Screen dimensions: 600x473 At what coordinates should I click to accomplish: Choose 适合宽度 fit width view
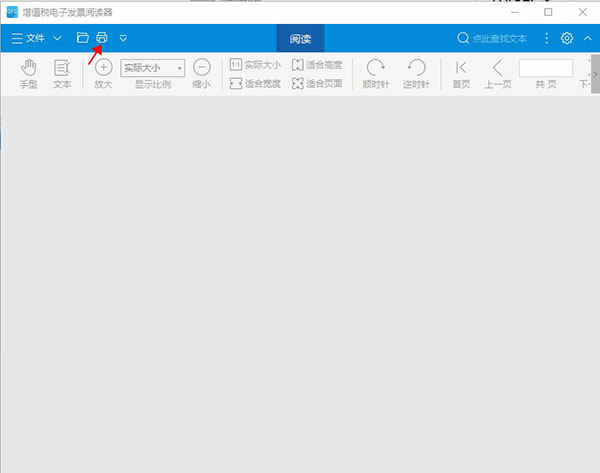(x=255, y=83)
